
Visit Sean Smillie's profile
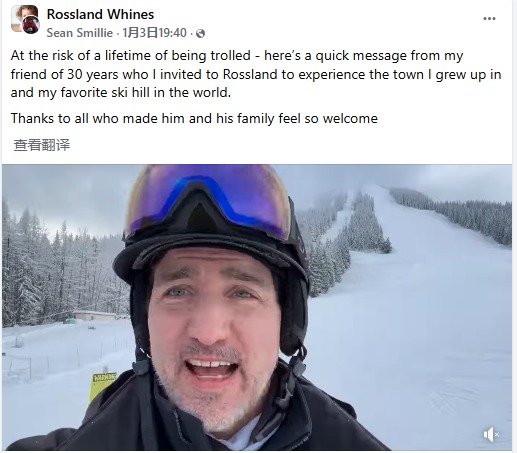click(79, 33)
